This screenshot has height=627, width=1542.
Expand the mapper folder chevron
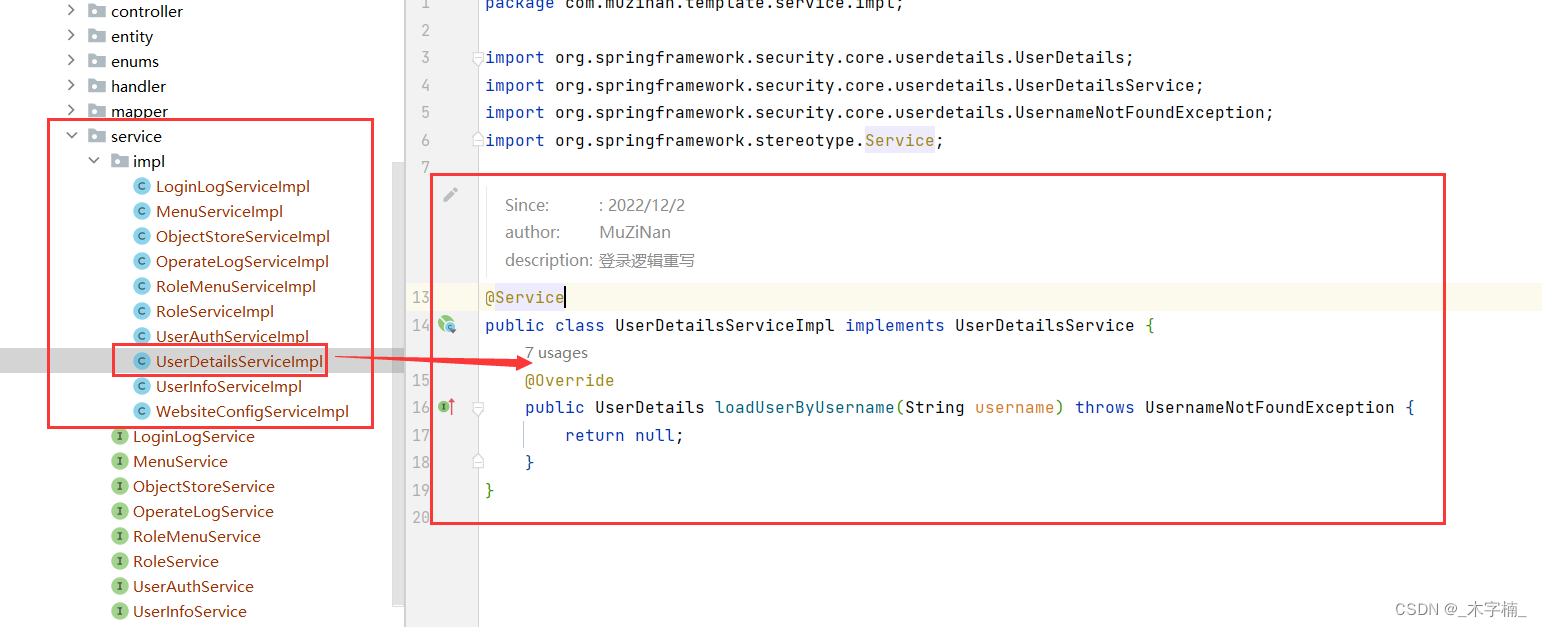71,111
